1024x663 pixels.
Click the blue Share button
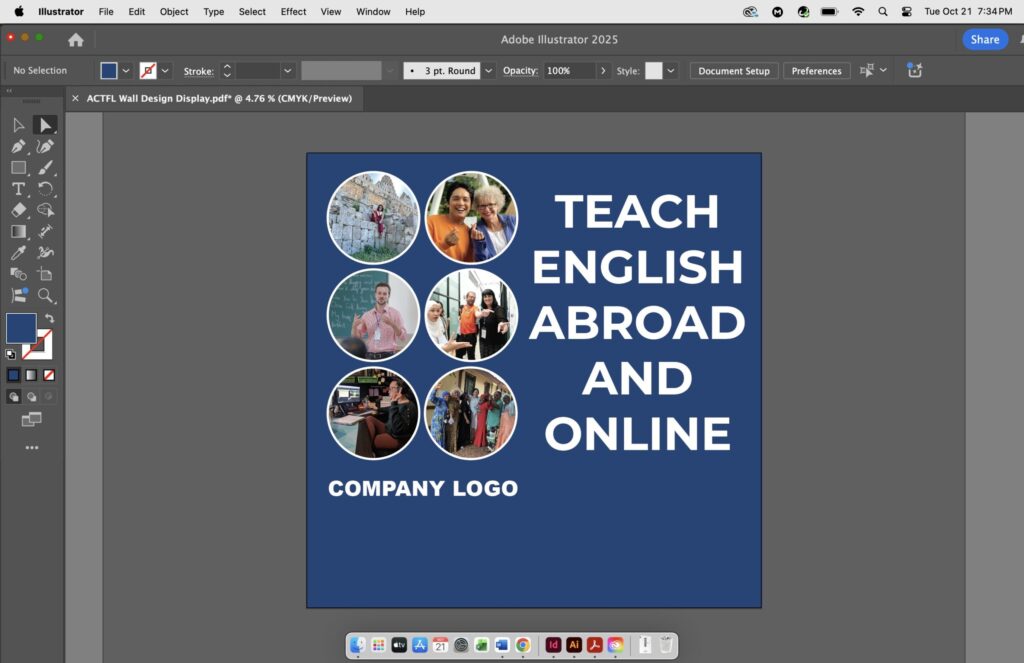[x=984, y=39]
